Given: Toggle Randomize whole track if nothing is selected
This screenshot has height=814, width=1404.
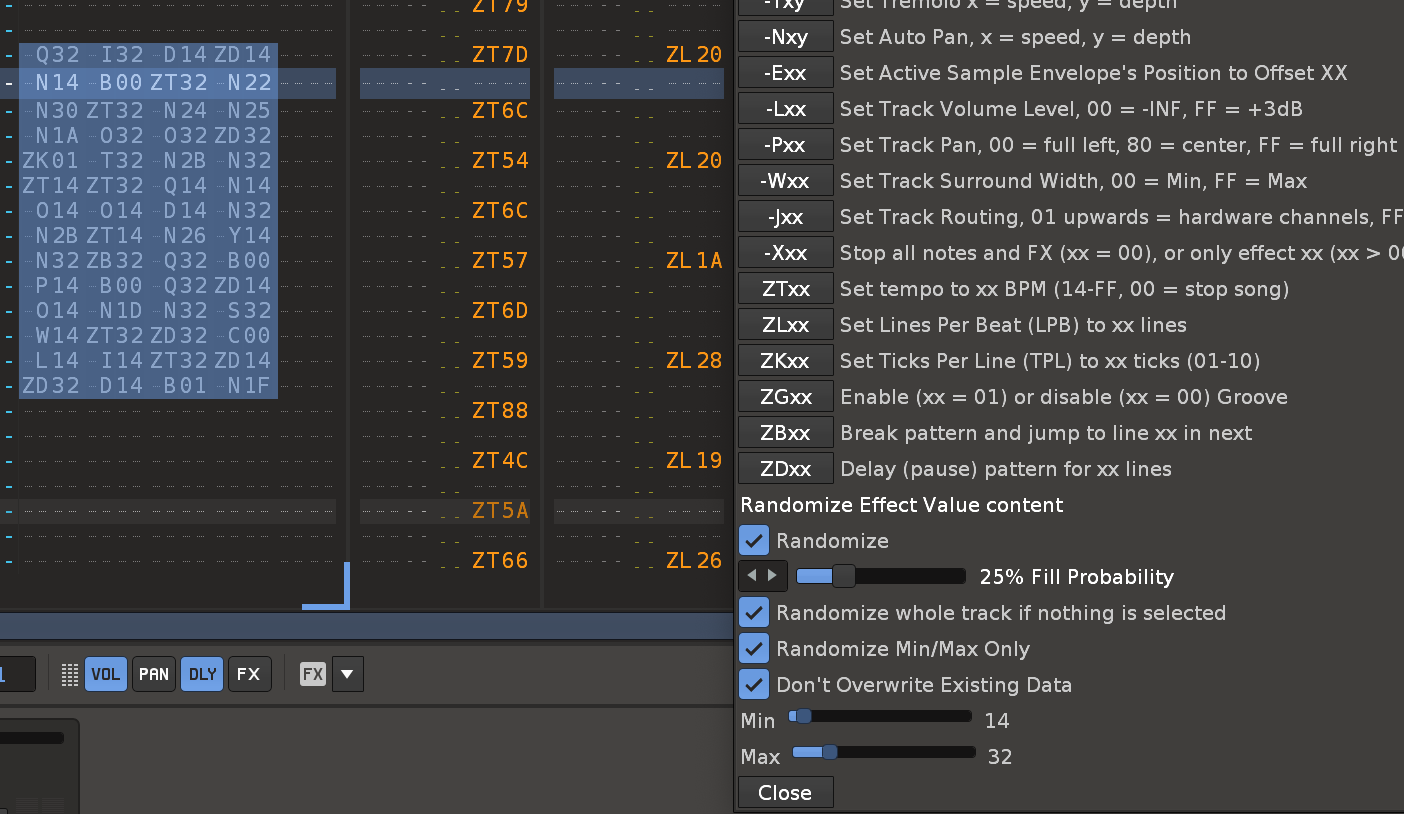Looking at the screenshot, I should (x=754, y=613).
